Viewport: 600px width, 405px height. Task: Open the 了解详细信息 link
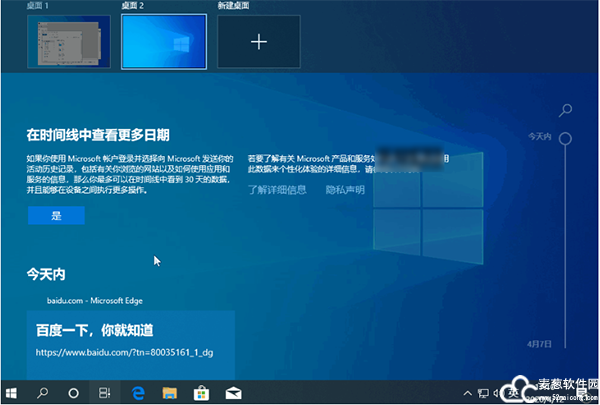point(277,189)
